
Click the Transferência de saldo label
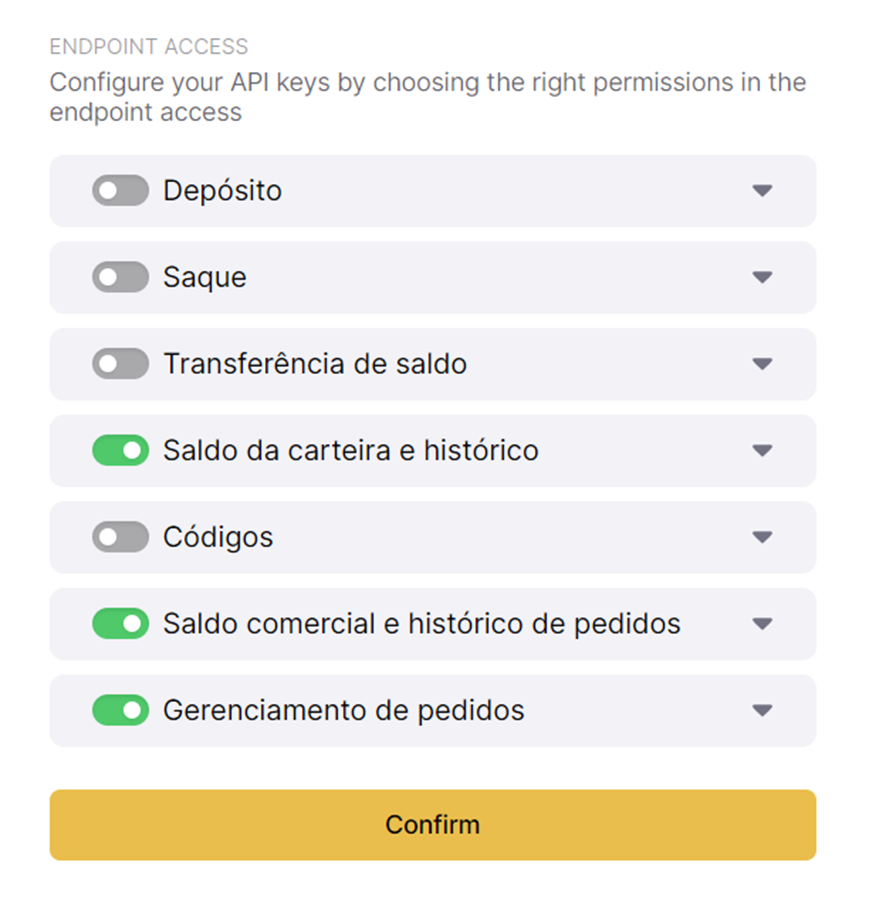pos(315,364)
